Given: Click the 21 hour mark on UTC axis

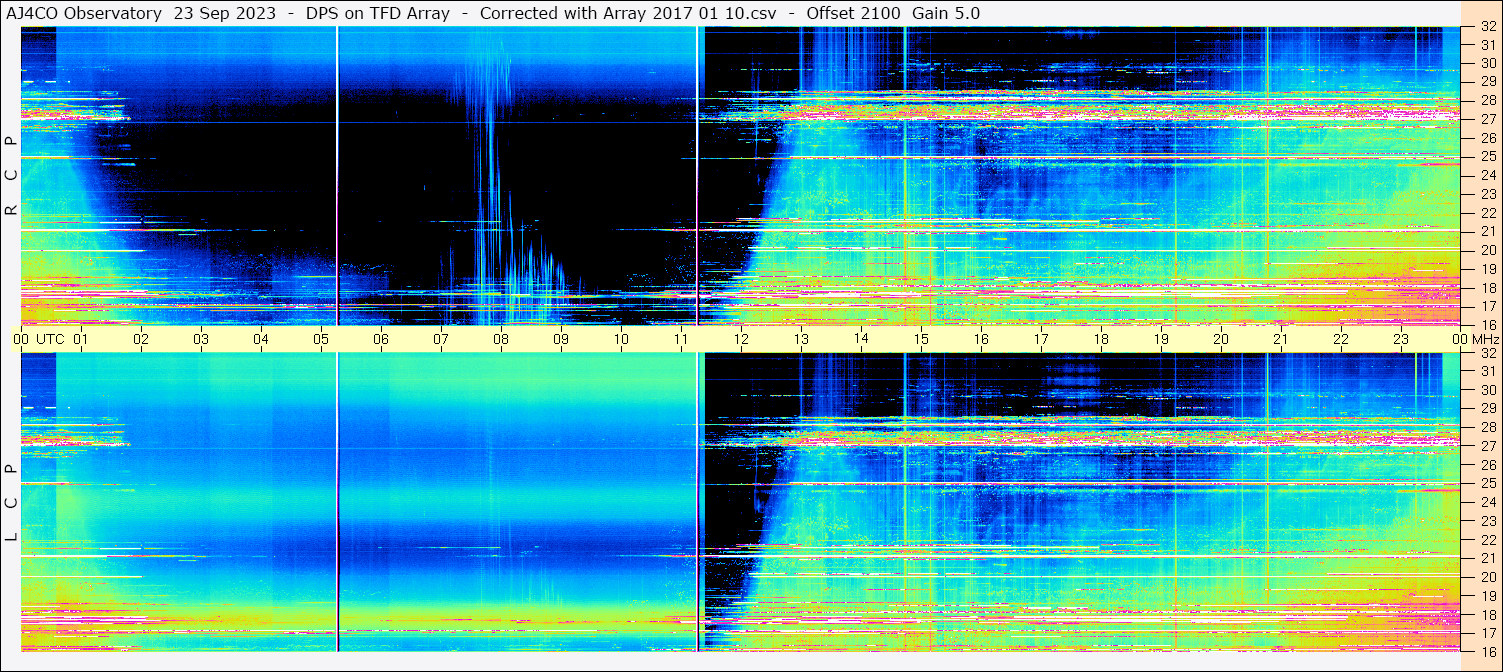Looking at the screenshot, I should (x=1281, y=339).
